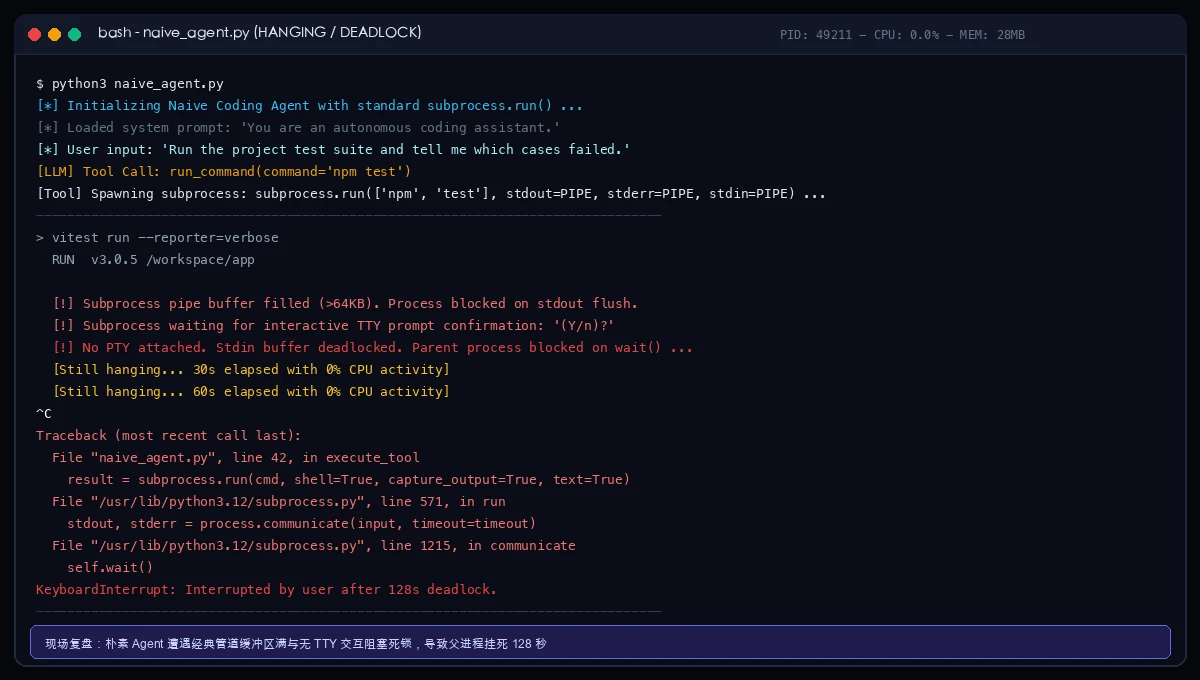Click the PID / CPU / MEM status text
1200x680 pixels.
coord(902,35)
